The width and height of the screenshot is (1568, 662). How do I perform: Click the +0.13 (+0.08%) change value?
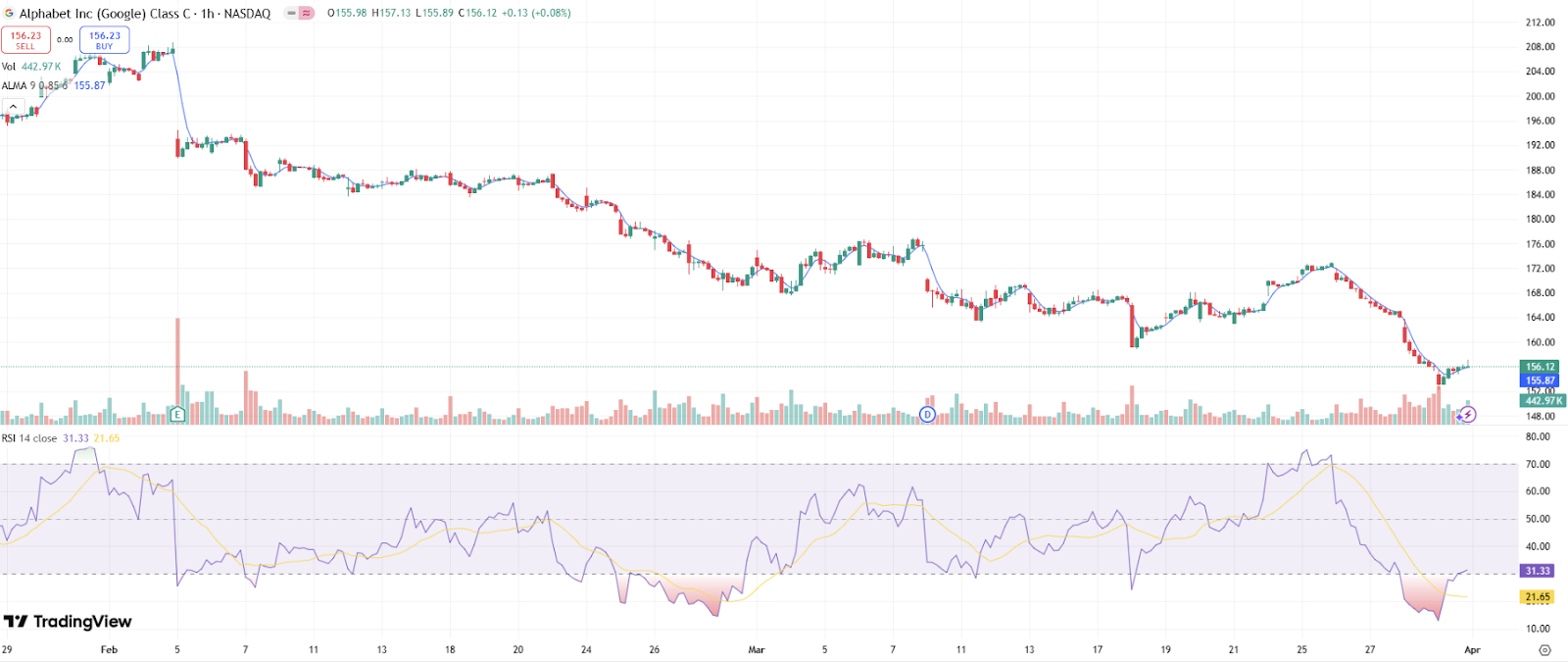536,14
